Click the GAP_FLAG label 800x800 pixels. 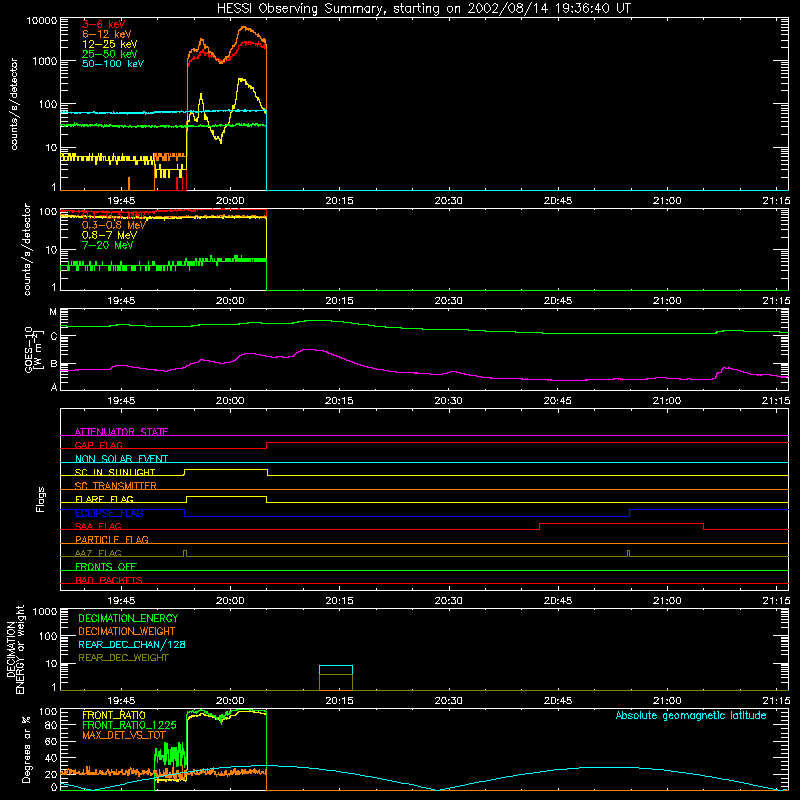[x=98, y=445]
